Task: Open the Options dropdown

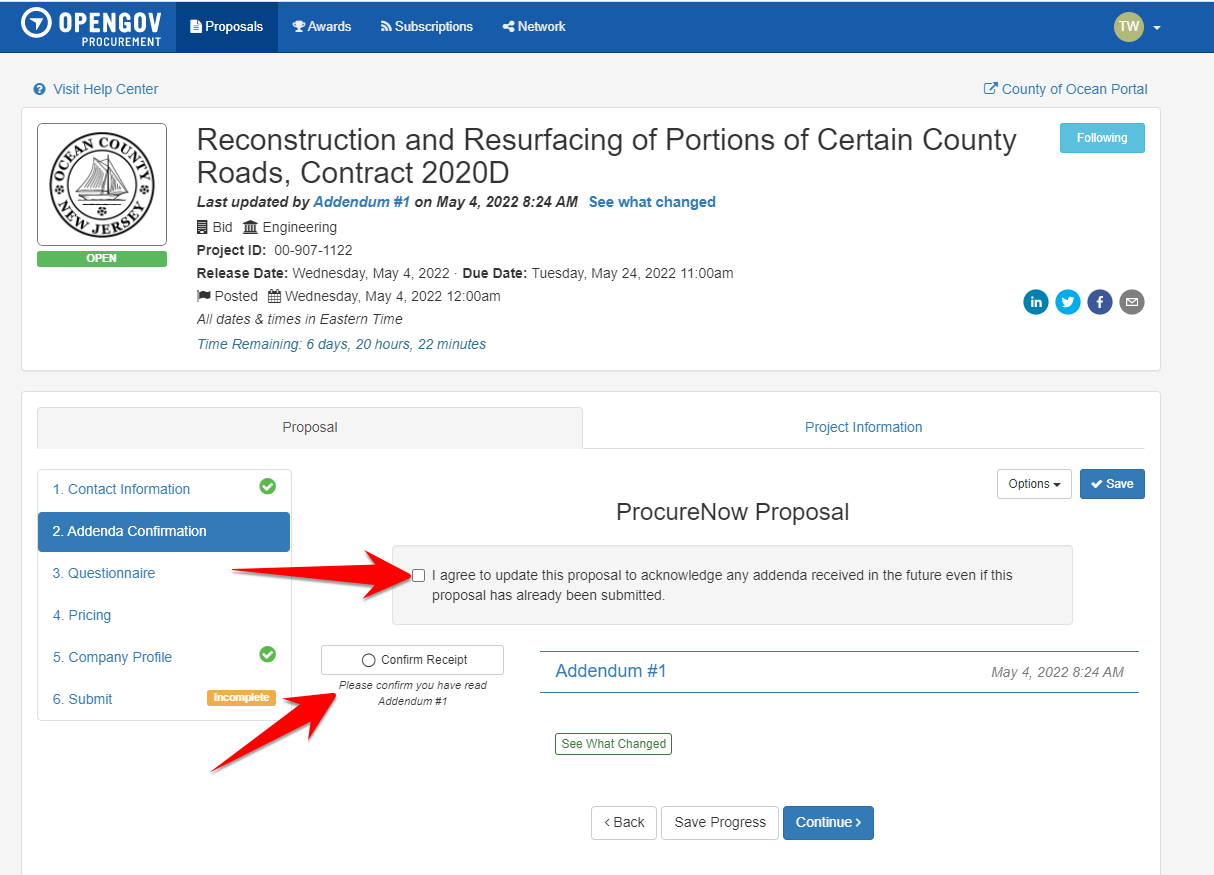Action: click(x=1034, y=484)
